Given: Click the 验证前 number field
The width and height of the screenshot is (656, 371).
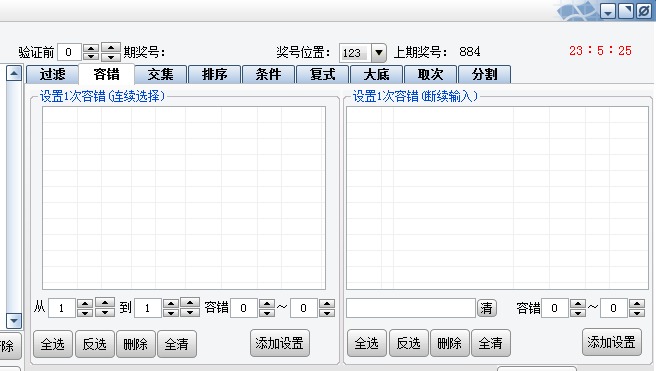Looking at the screenshot, I should [x=69, y=52].
